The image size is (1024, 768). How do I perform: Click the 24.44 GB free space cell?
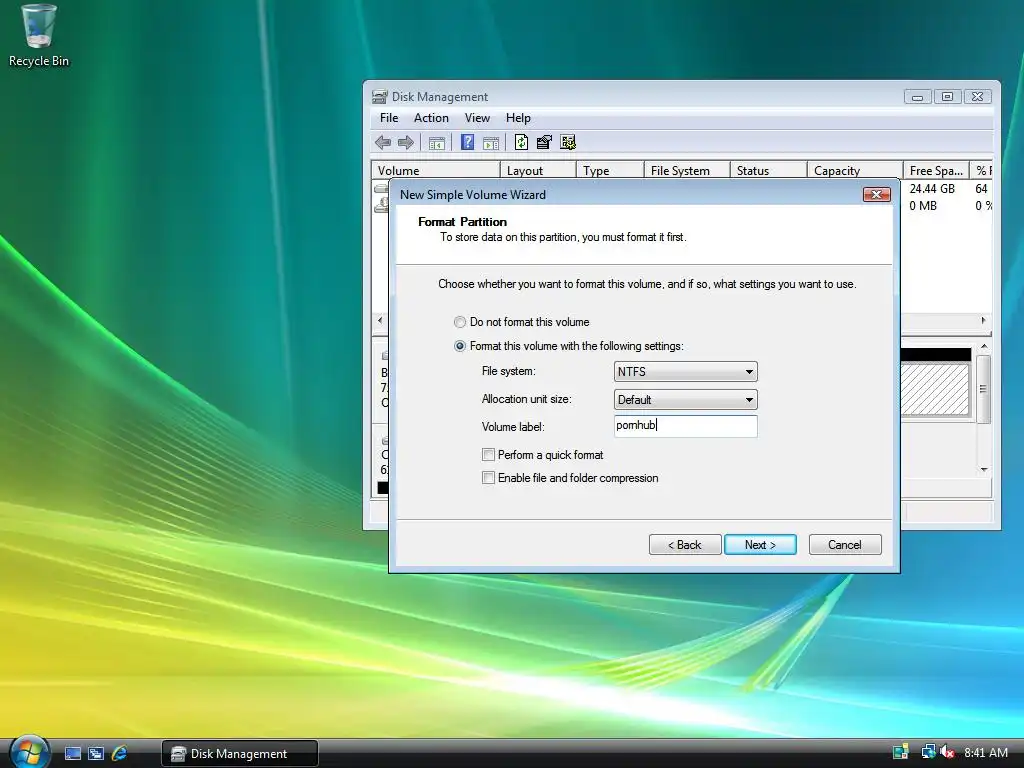coord(932,189)
